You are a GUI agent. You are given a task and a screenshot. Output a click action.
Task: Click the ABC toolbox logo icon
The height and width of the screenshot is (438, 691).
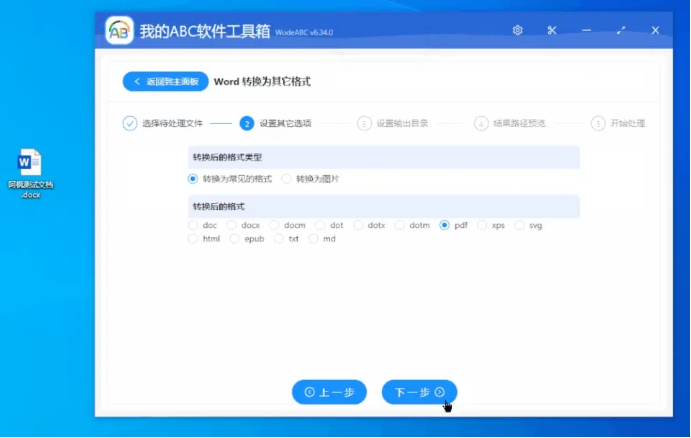tap(119, 31)
